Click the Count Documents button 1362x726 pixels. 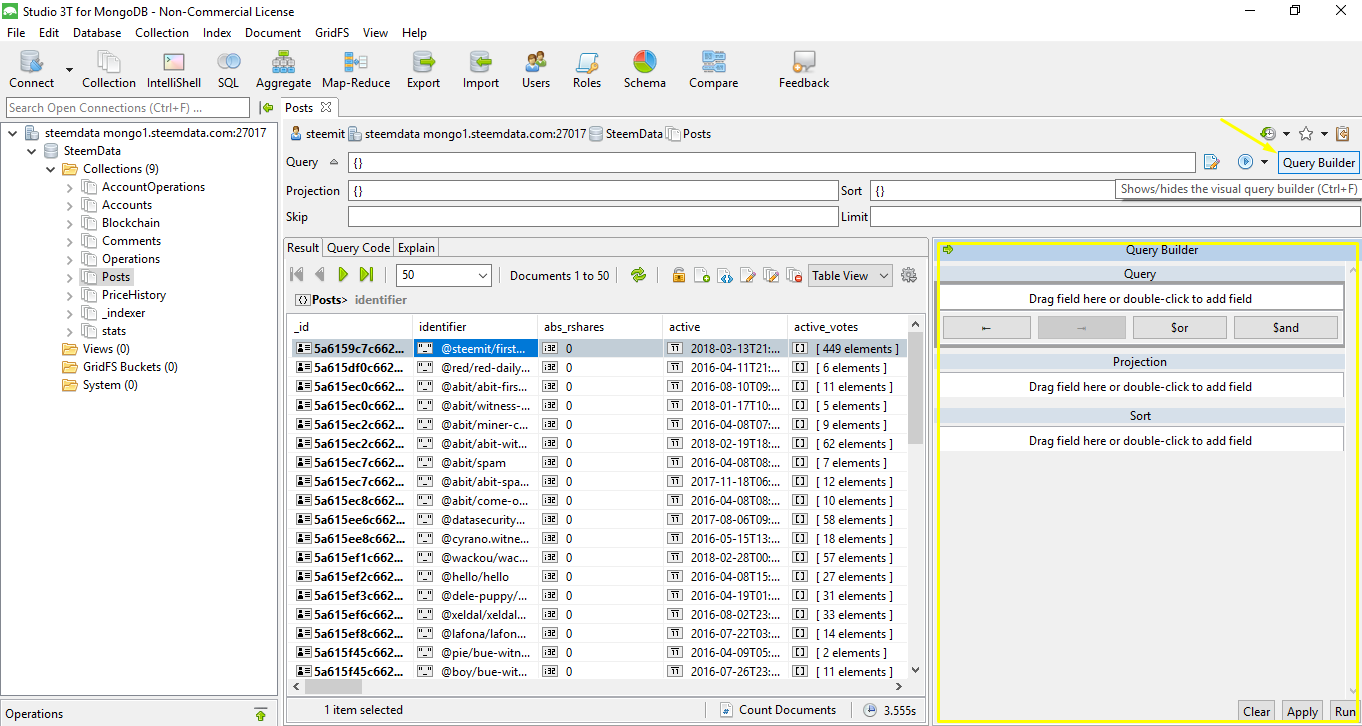[778, 710]
